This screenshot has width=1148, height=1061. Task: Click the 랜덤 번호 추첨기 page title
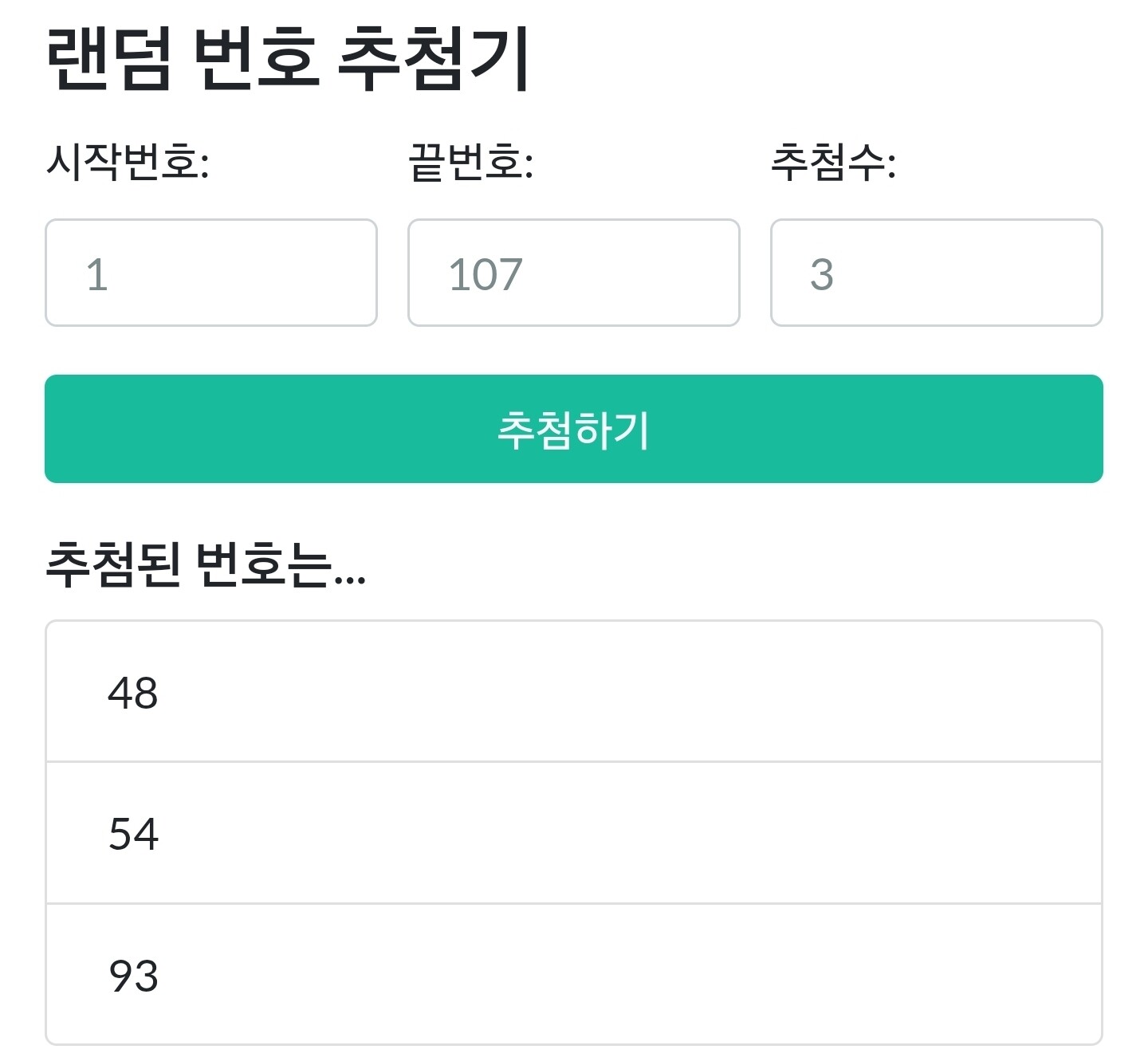pos(287,59)
